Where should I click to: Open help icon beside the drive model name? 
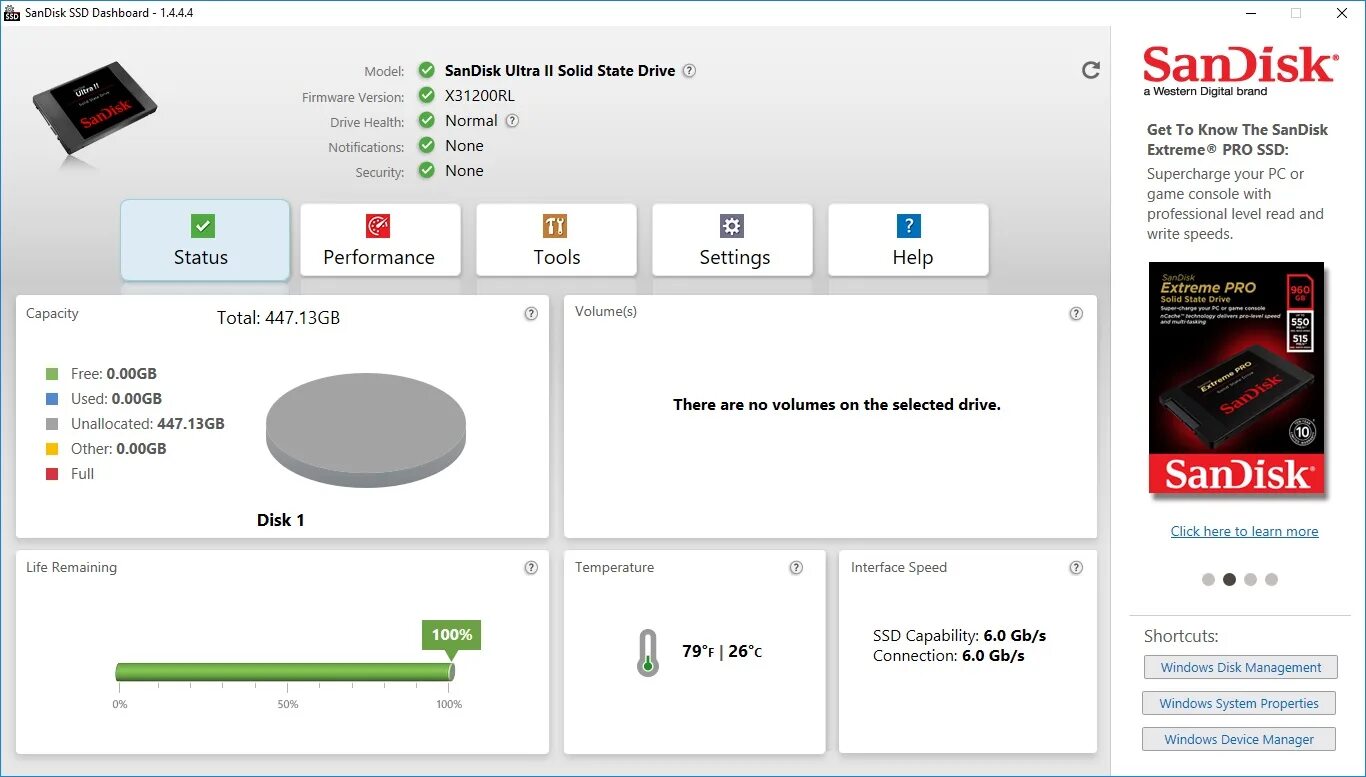[689, 71]
